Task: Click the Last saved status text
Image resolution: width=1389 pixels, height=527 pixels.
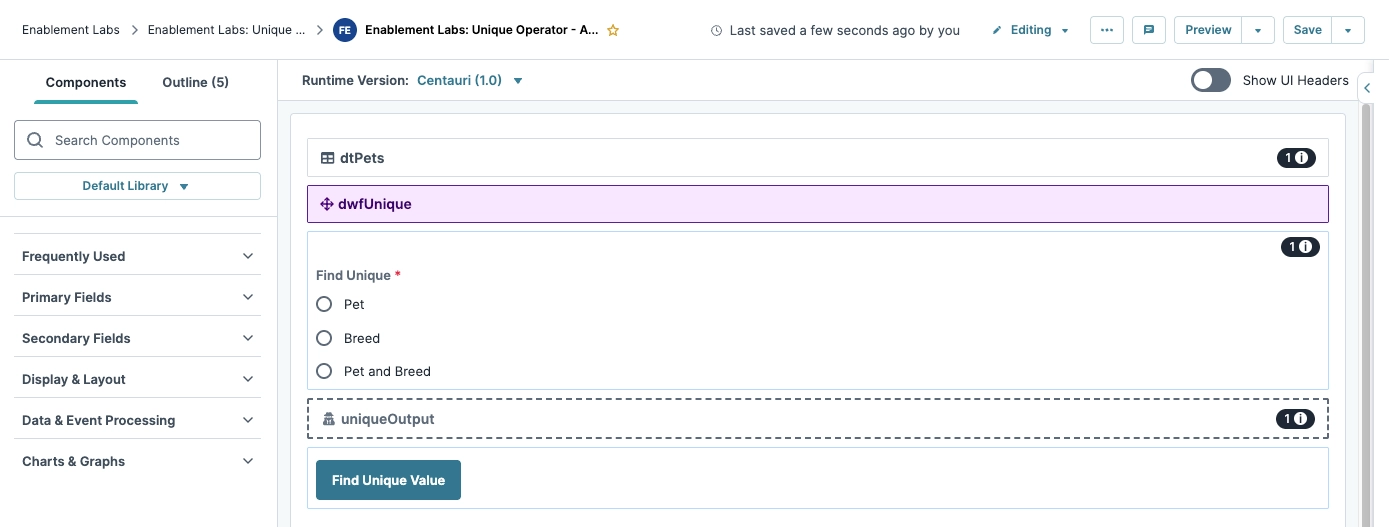Action: pyautogui.click(x=845, y=31)
